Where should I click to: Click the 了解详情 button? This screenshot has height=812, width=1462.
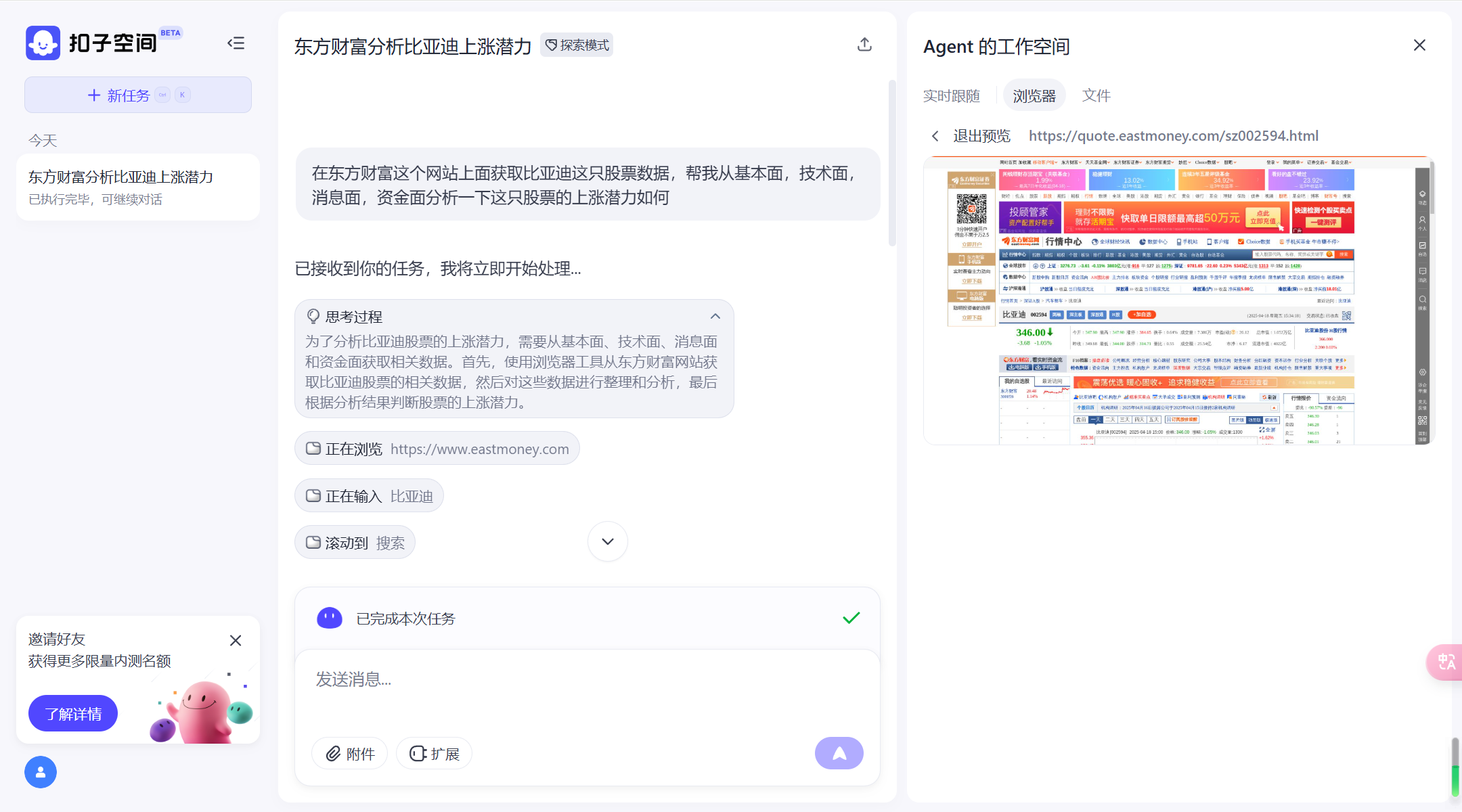pos(73,713)
